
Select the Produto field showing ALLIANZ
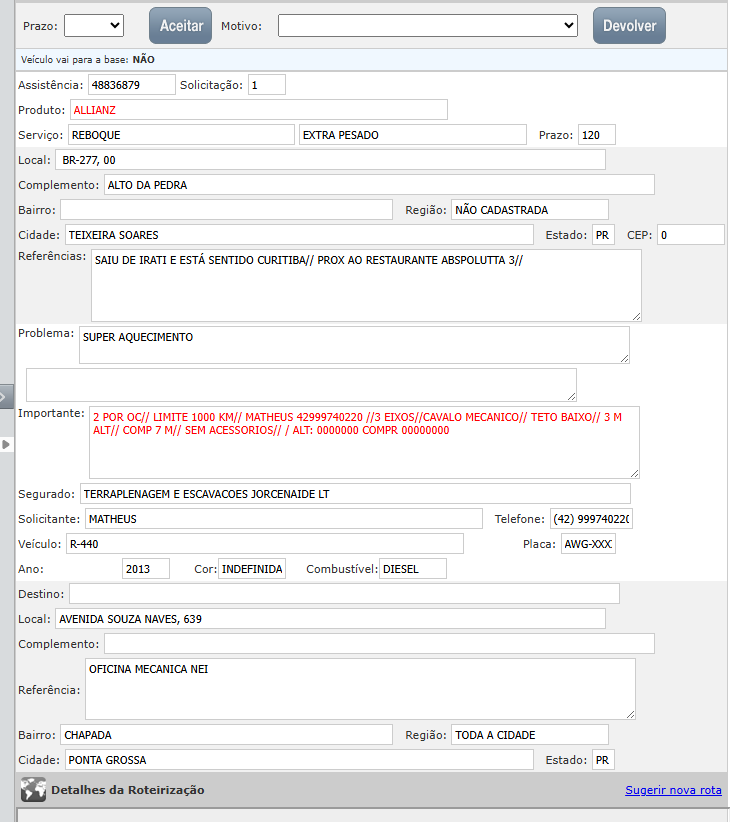pos(258,110)
